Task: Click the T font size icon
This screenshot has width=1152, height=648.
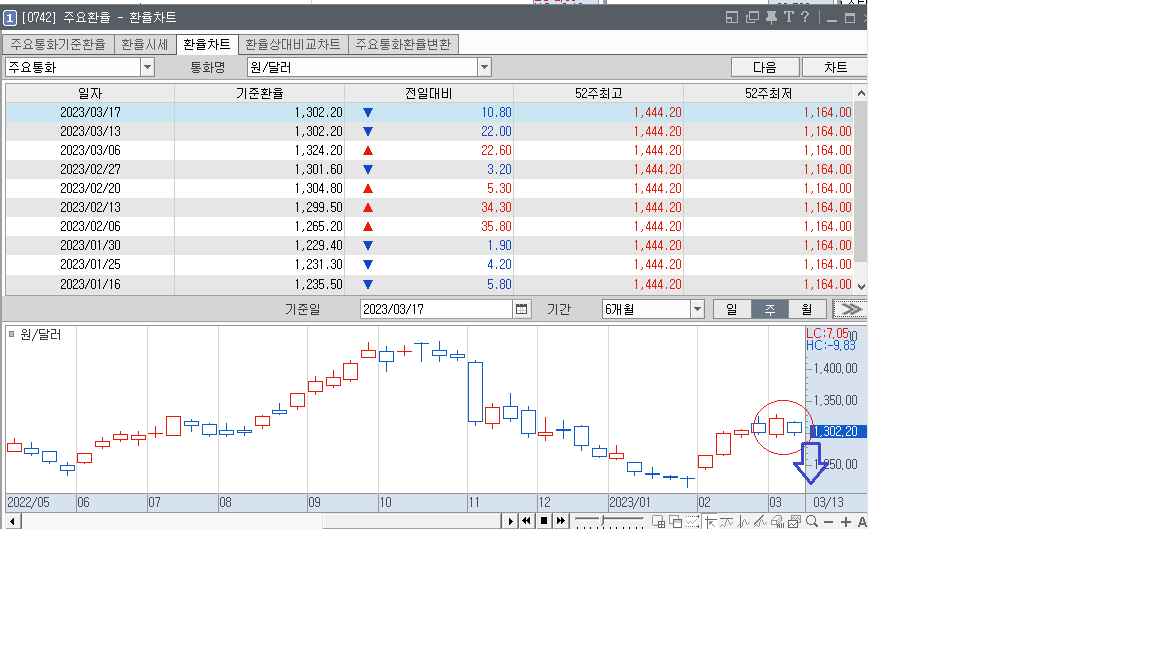Action: coord(788,17)
